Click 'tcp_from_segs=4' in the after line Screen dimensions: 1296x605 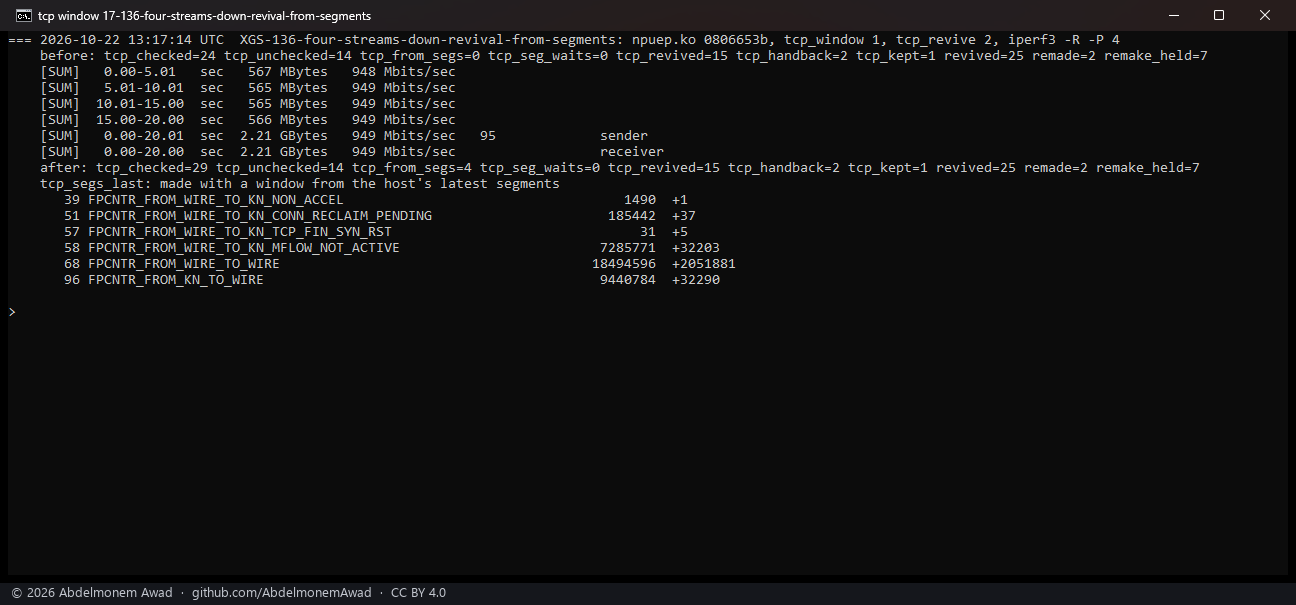click(412, 168)
